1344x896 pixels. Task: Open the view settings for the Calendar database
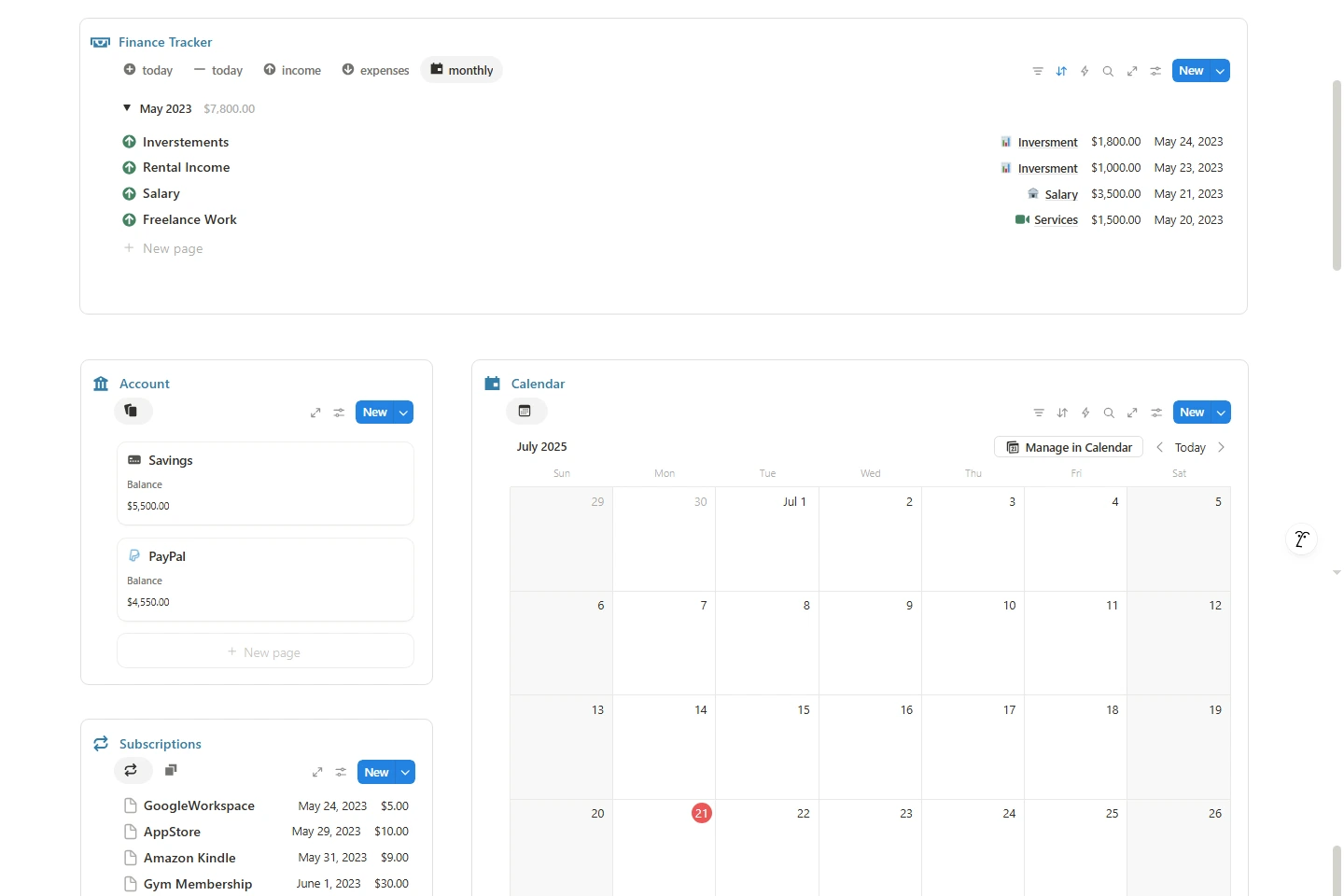(1155, 413)
